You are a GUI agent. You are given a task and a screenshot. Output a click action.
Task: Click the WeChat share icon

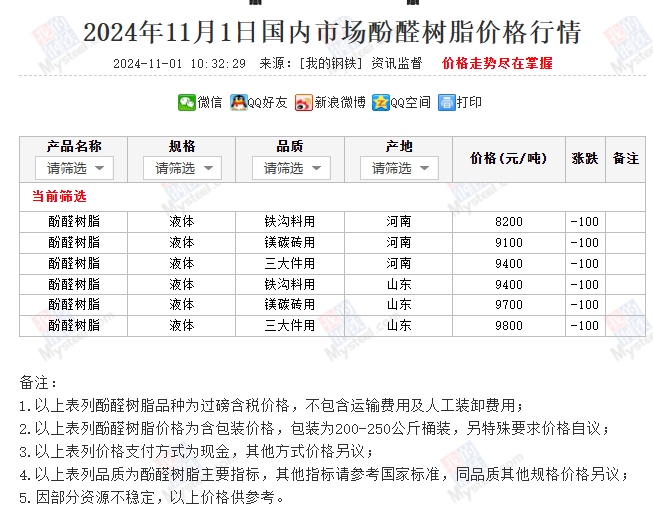coord(186,102)
